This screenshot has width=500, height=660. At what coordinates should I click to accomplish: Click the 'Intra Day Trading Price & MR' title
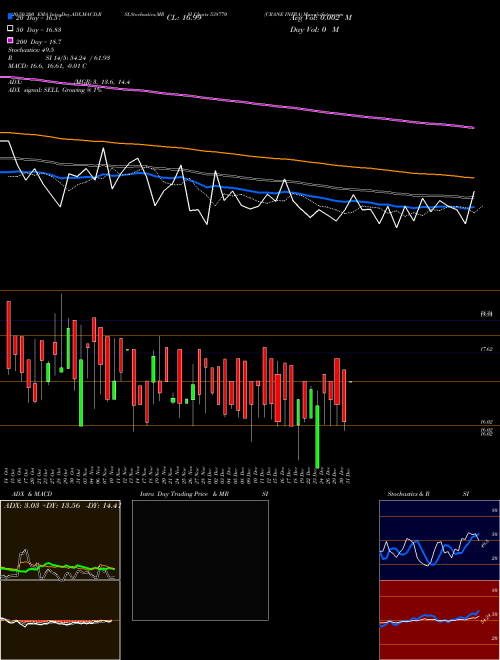click(x=184, y=494)
